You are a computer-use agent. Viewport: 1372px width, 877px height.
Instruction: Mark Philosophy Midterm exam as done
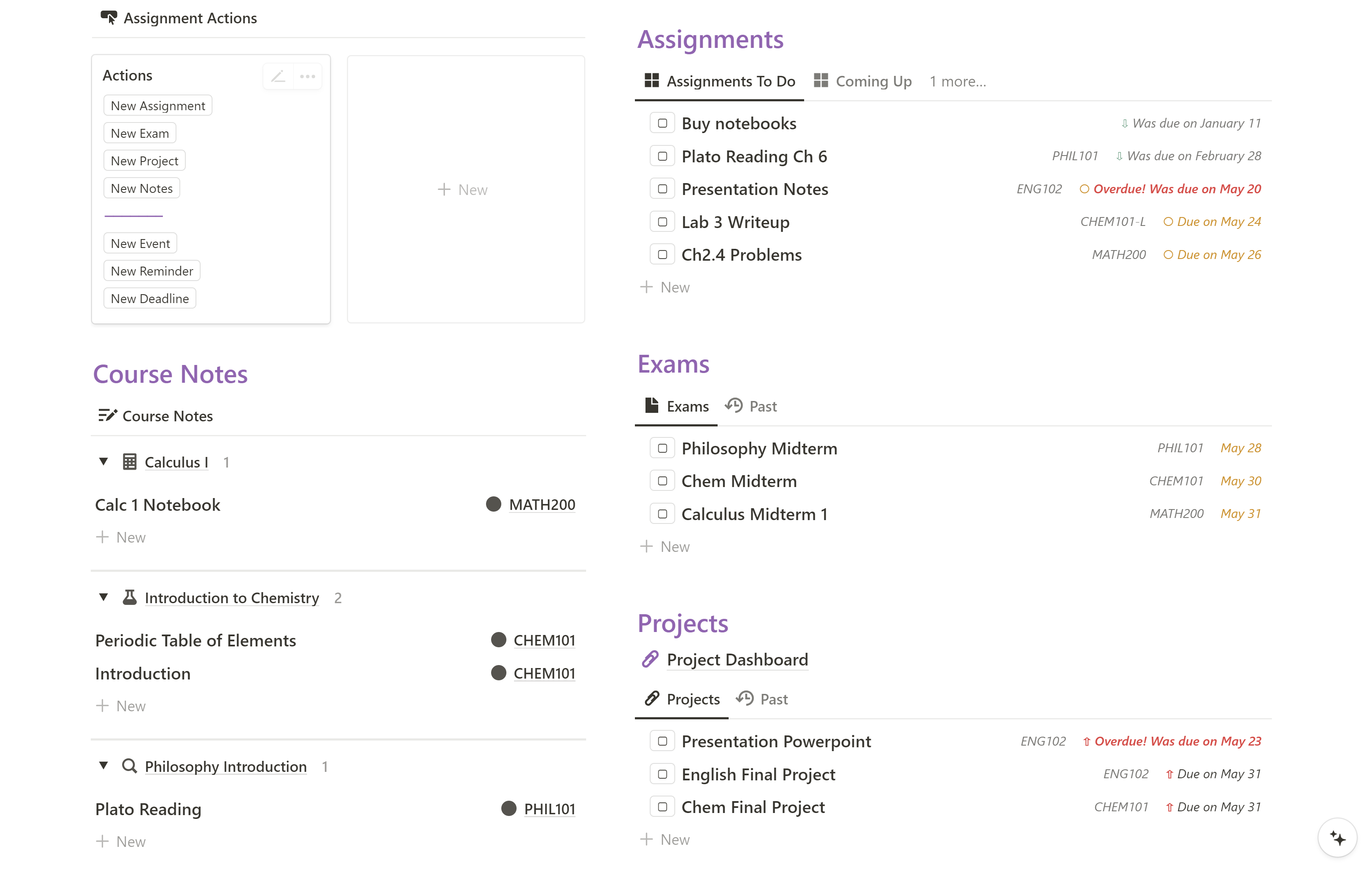tap(662, 448)
